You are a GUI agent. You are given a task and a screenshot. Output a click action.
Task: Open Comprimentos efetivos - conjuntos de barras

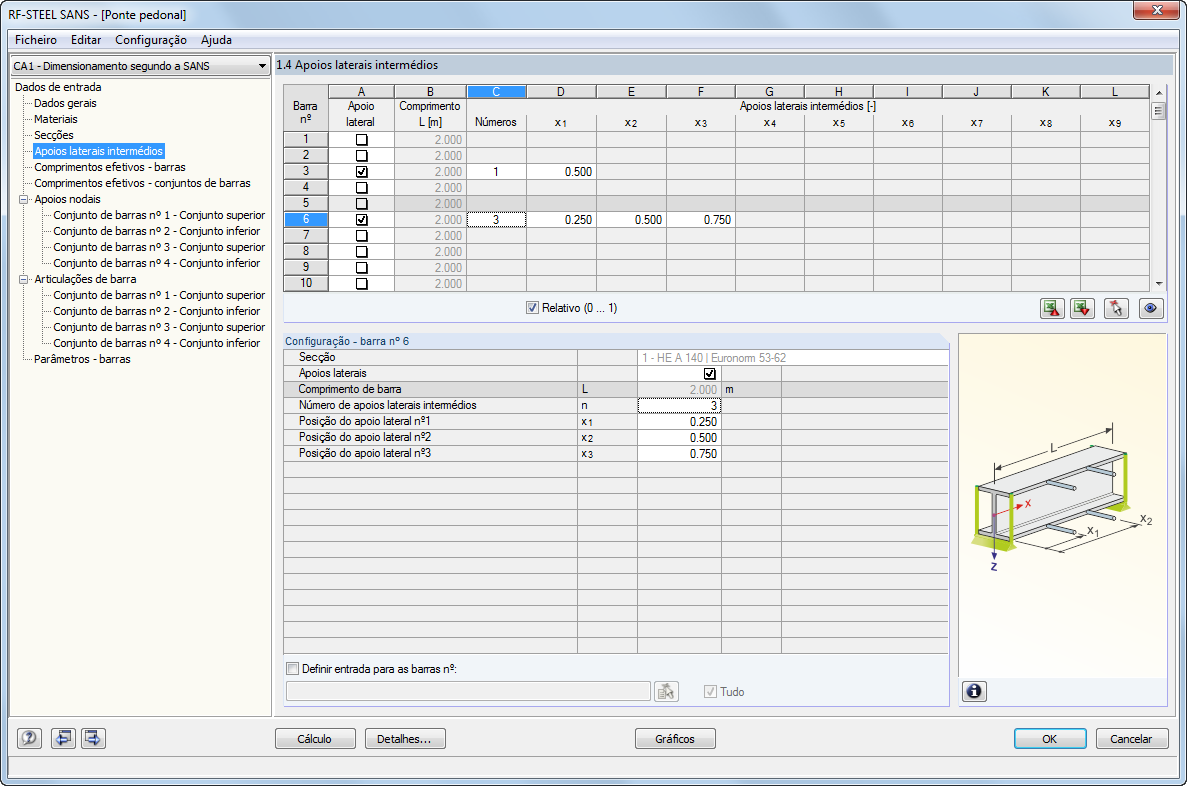coord(142,183)
